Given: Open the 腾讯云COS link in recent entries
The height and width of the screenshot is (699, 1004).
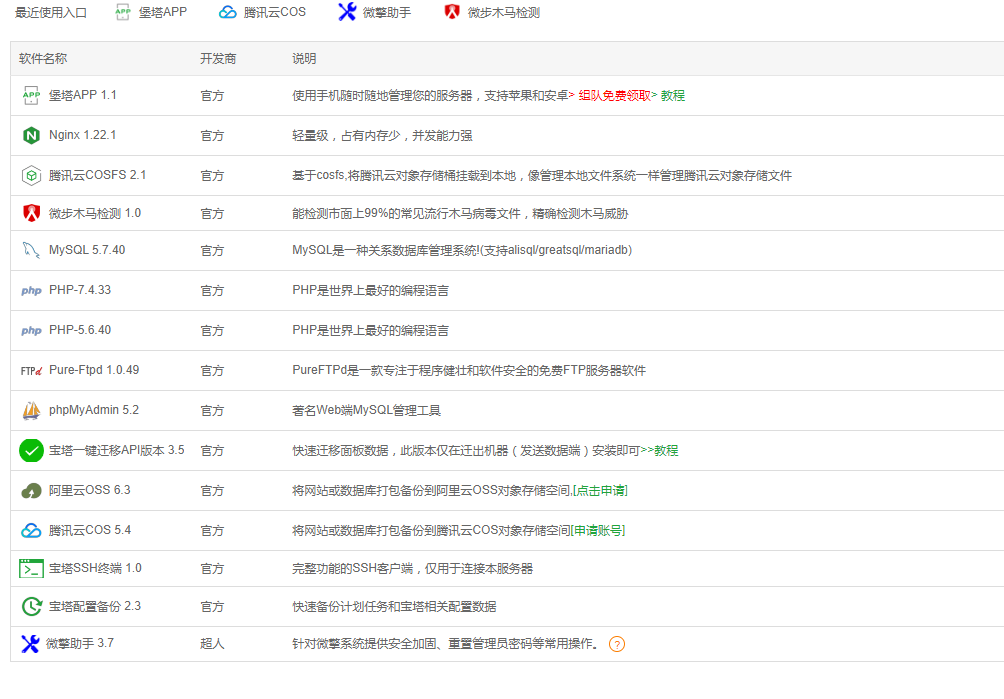Looking at the screenshot, I should point(274,12).
